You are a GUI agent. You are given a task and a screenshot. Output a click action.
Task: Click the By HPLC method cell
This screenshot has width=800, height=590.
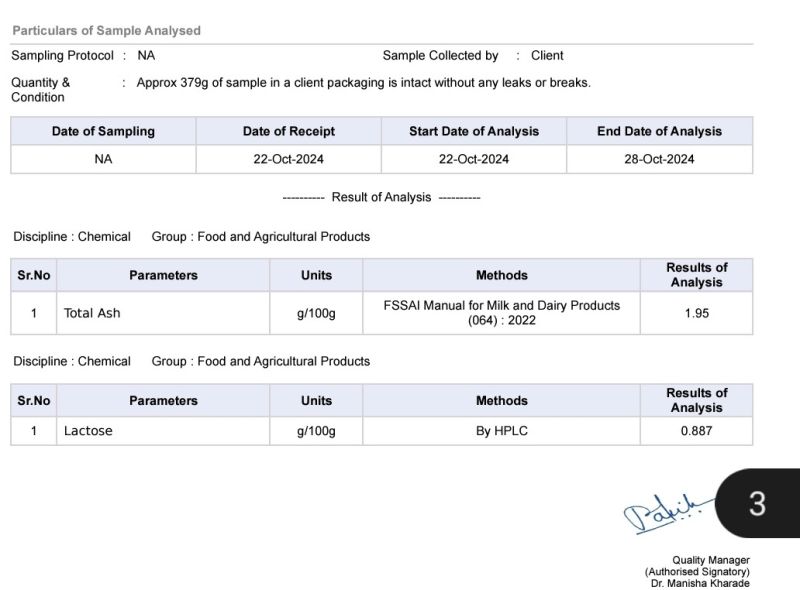(x=501, y=431)
